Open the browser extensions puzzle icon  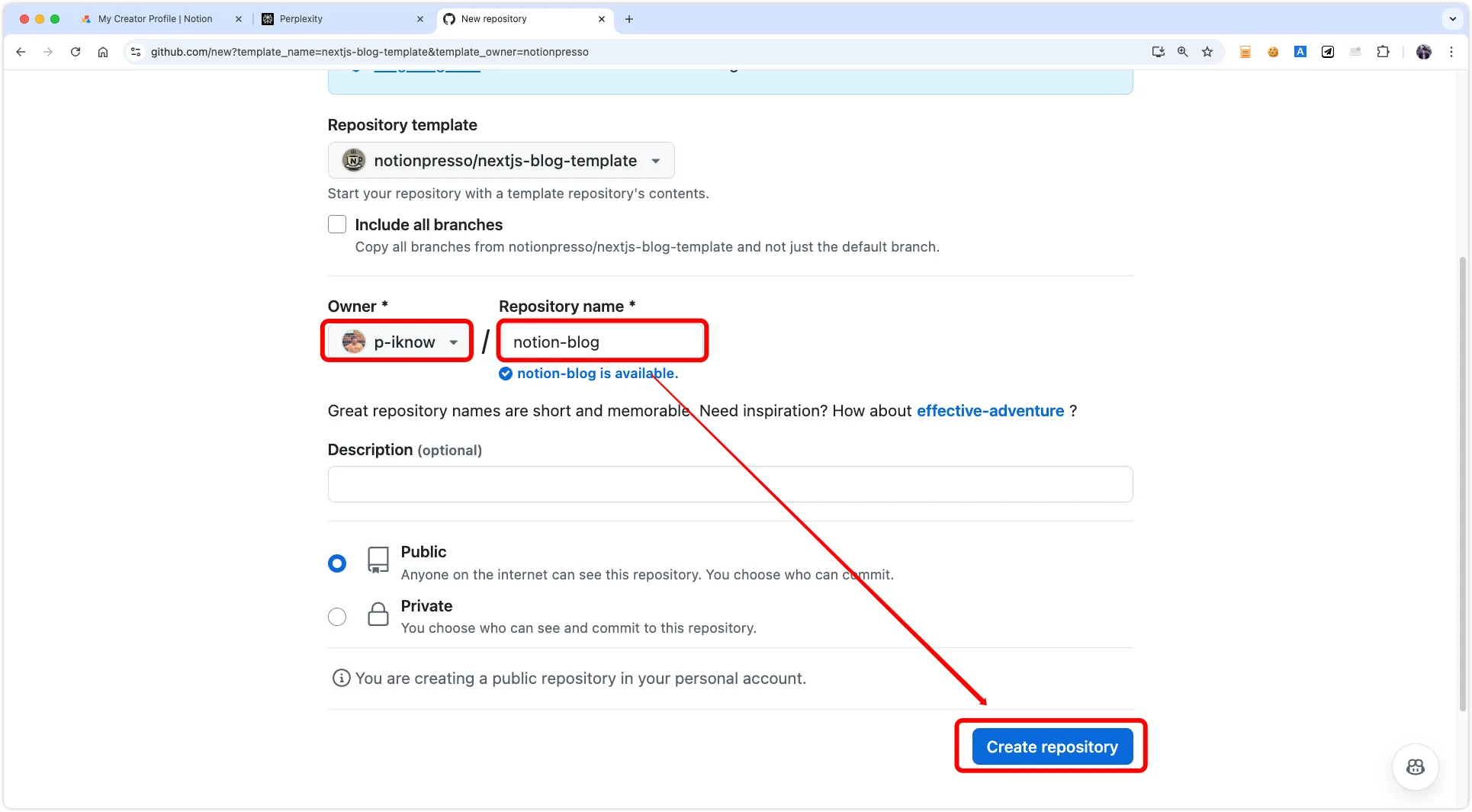(1383, 52)
